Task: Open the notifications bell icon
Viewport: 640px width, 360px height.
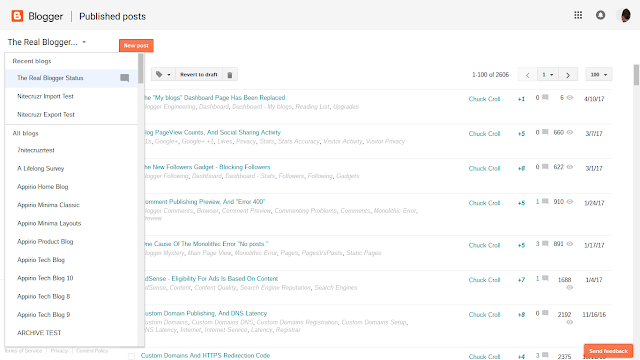Action: [x=600, y=16]
